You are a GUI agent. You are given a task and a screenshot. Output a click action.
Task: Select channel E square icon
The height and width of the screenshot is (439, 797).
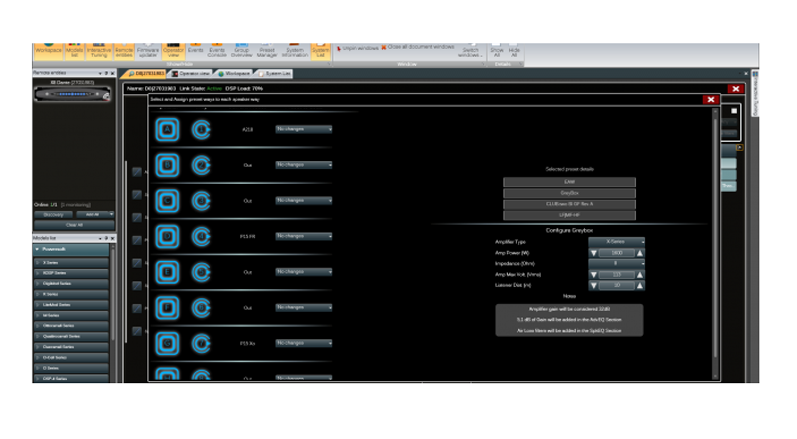click(167, 272)
